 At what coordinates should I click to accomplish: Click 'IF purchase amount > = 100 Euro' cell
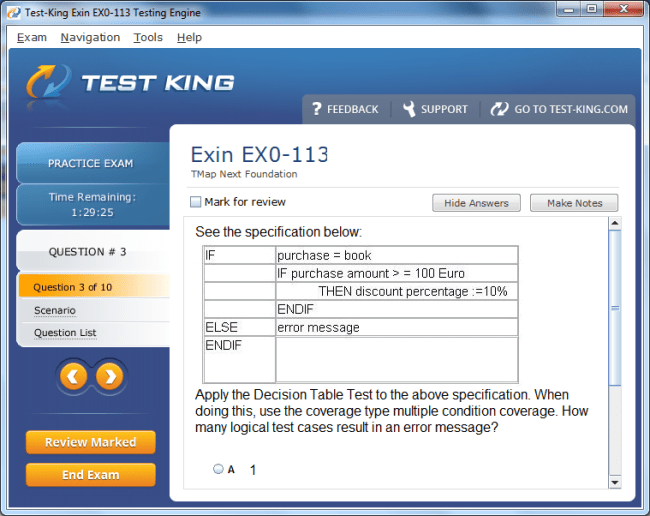coord(397,274)
